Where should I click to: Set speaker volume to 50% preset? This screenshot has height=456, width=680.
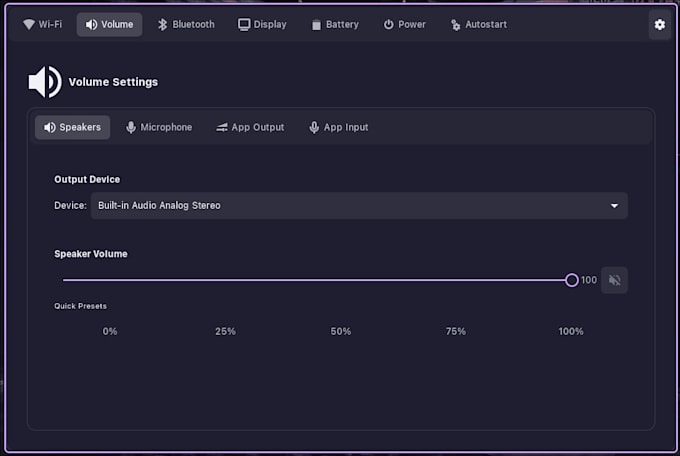point(341,331)
